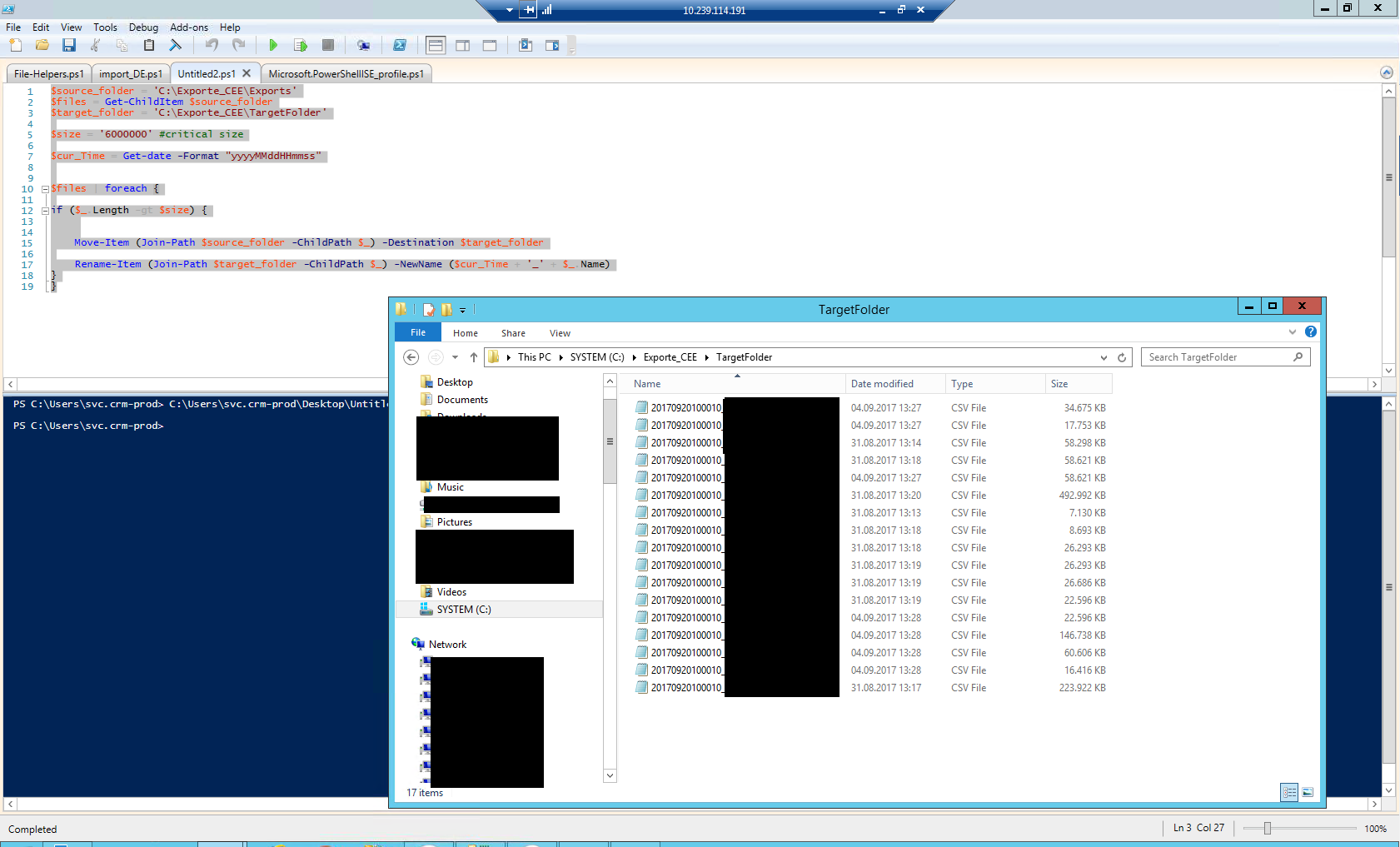Collapse the if block on line 12
This screenshot has height=847, width=1400.
click(45, 211)
